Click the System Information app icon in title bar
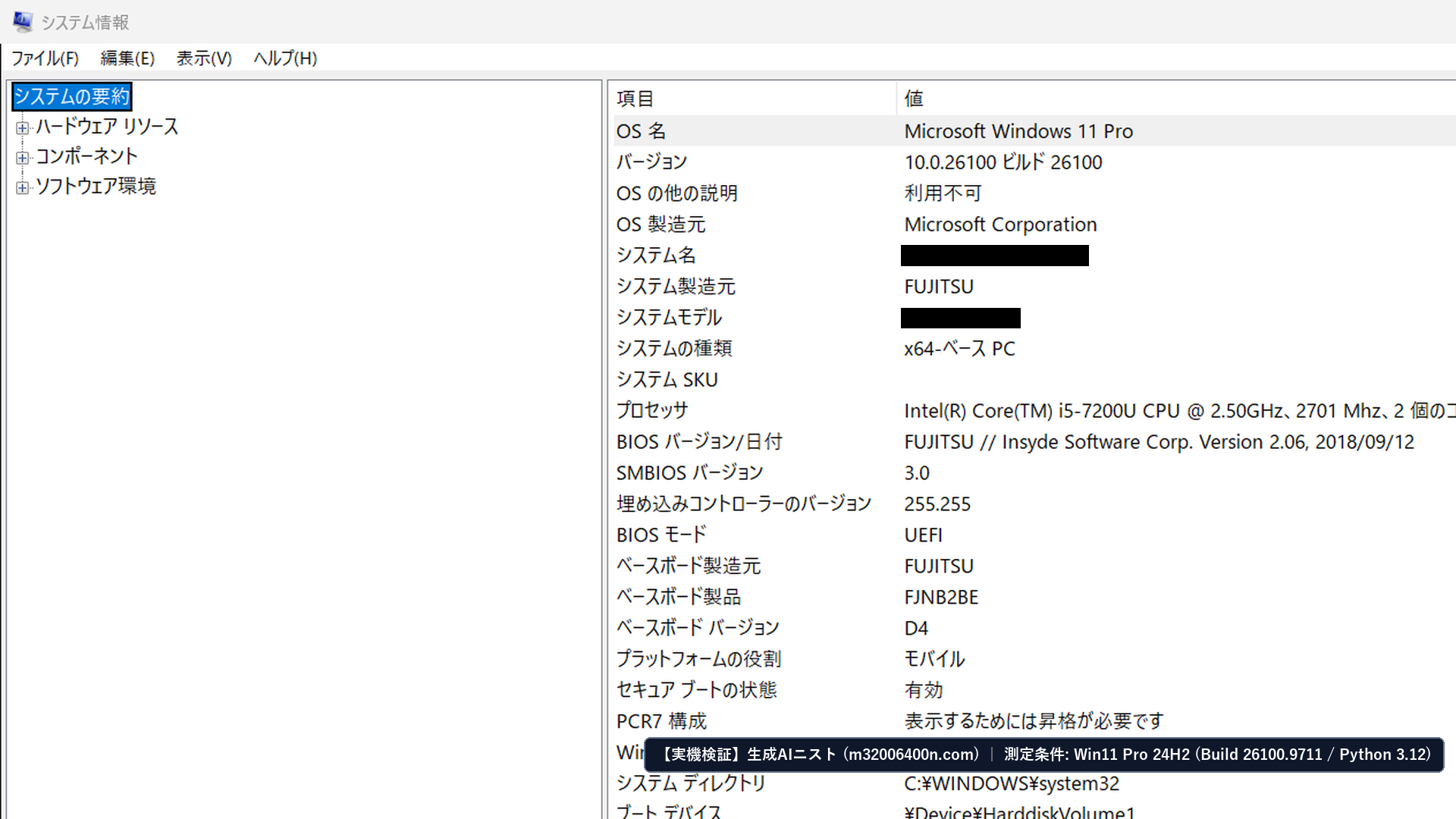The image size is (1456, 819). click(23, 22)
